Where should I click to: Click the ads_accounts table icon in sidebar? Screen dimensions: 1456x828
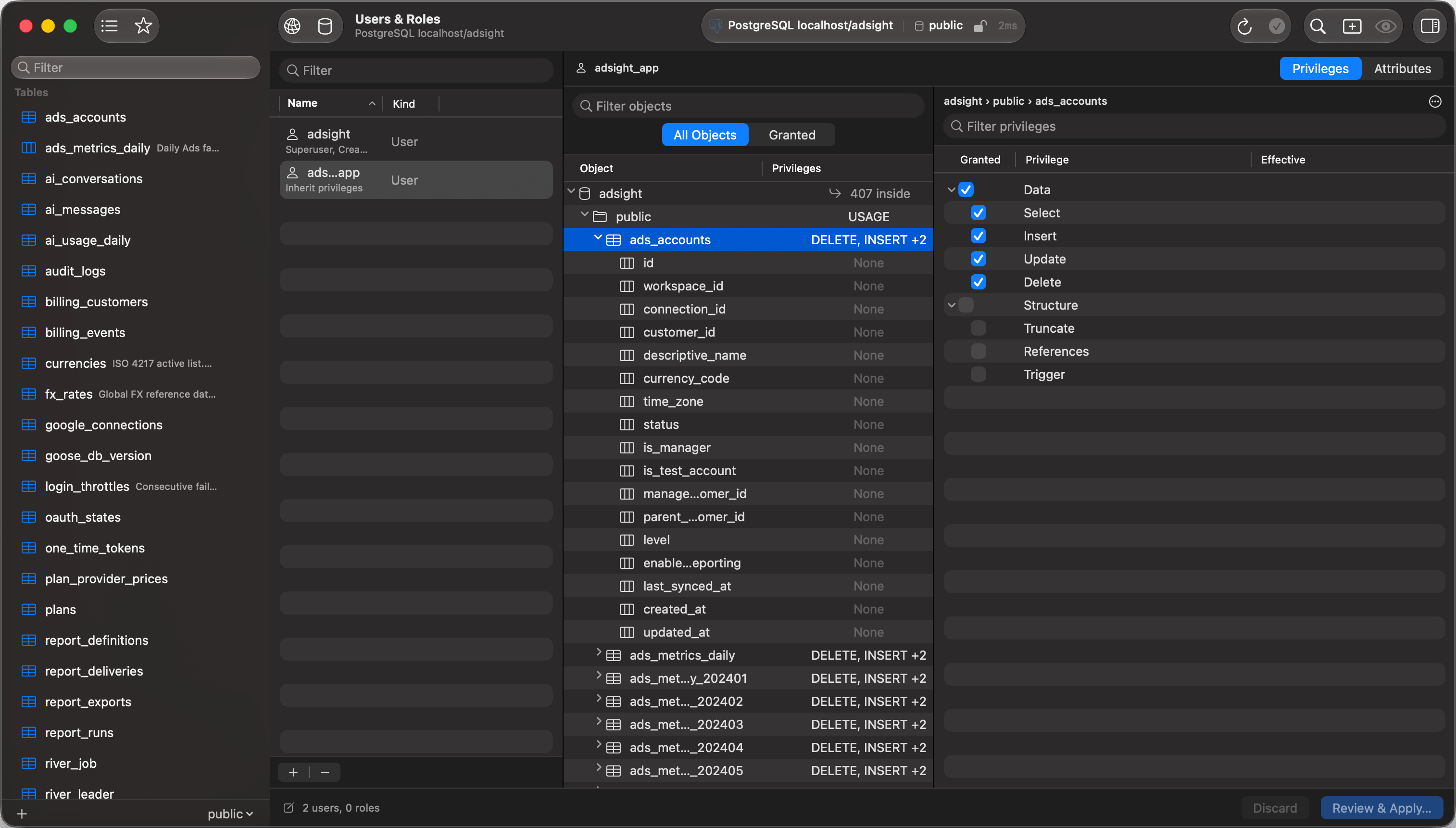pos(28,117)
